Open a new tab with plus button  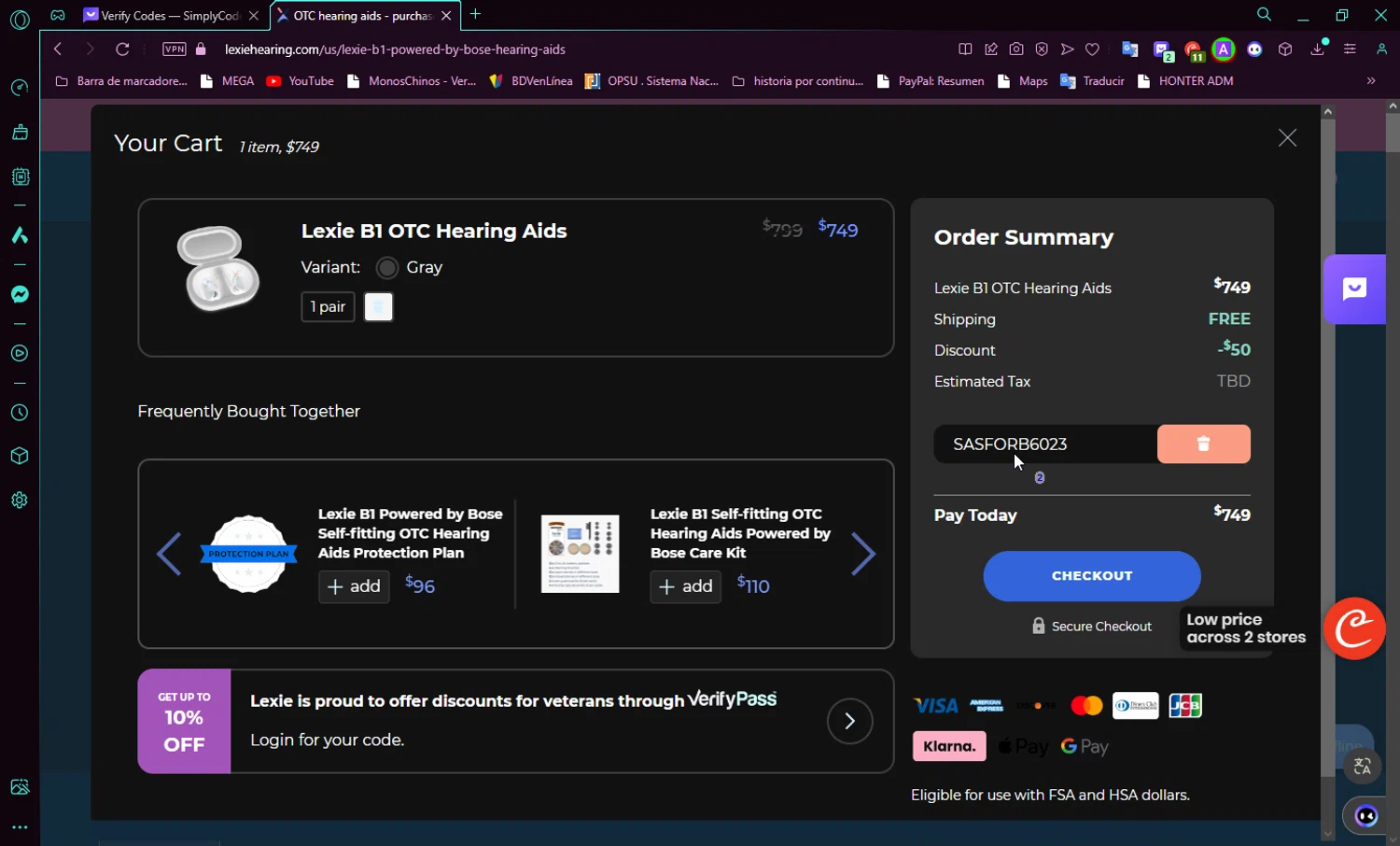point(475,14)
